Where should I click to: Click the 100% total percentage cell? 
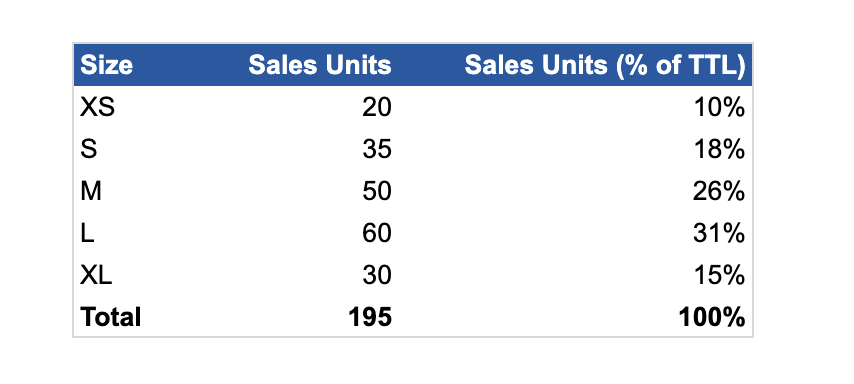pos(712,317)
